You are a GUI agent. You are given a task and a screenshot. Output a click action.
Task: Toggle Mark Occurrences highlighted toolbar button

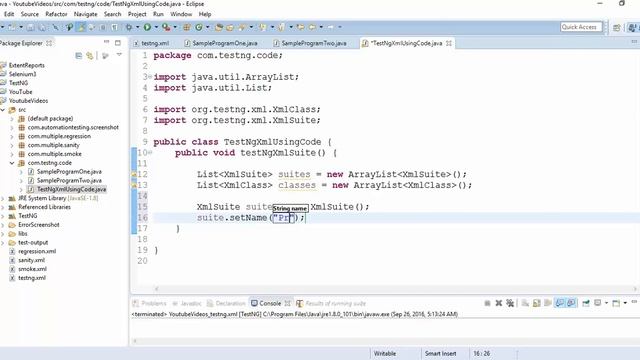click(81, 27)
